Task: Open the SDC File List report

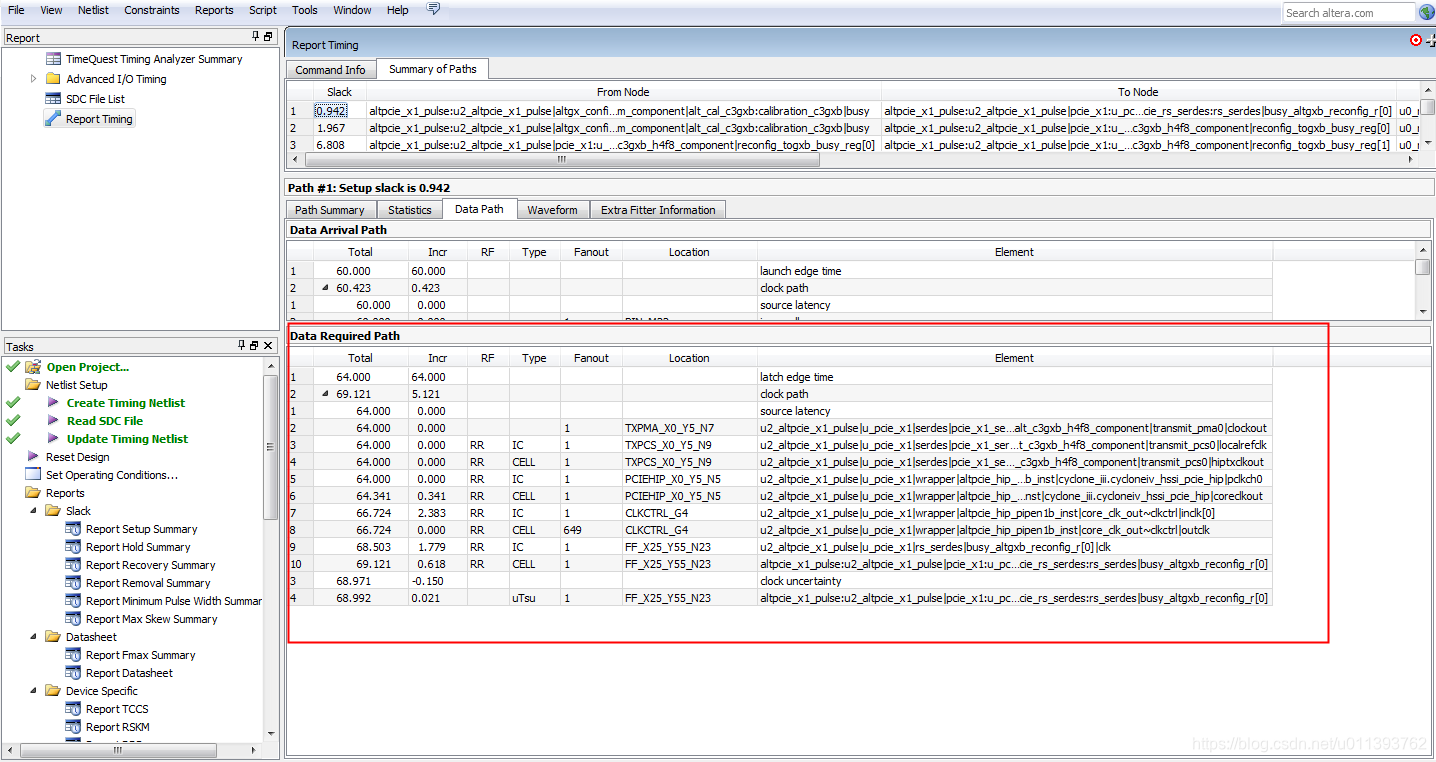Action: pos(96,98)
